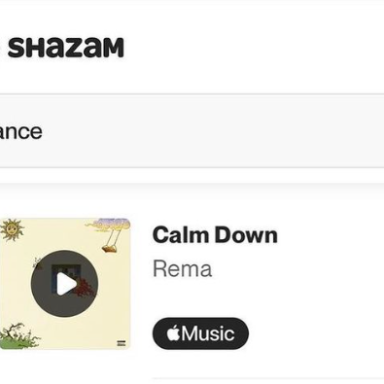Image resolution: width=384 pixels, height=384 pixels.
Task: Click the advisory badge on album cover
Action: coord(121,343)
